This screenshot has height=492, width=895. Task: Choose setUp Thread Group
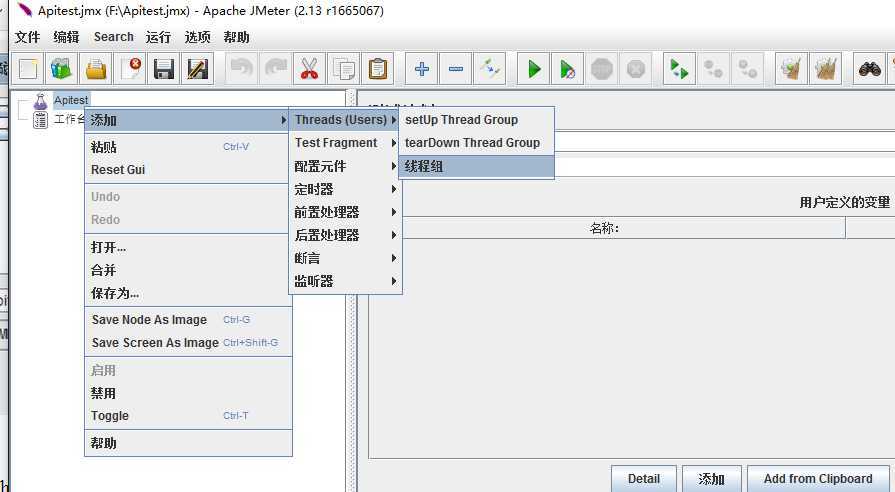[x=476, y=120]
